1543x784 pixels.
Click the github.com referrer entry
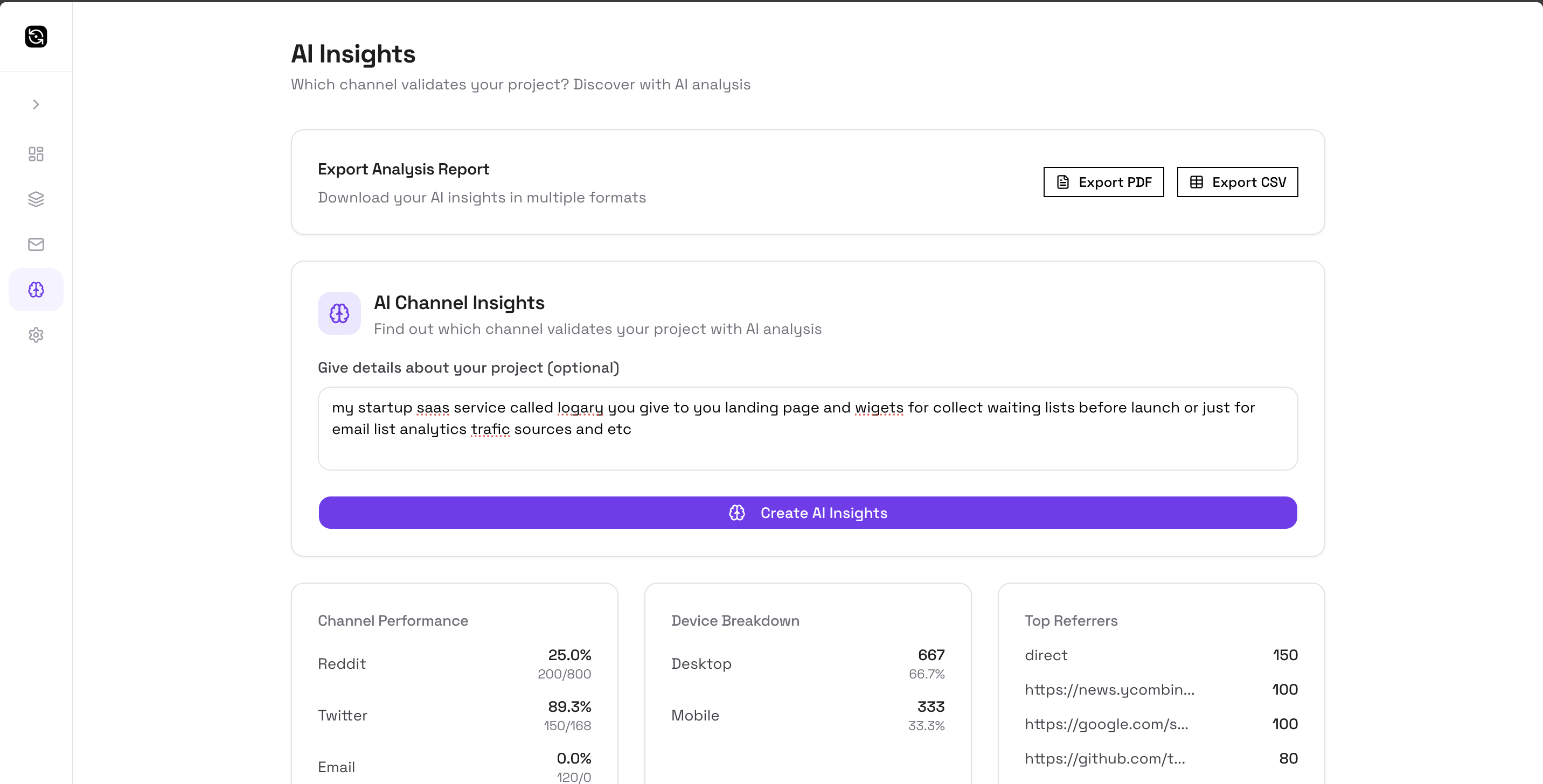[x=1104, y=758]
